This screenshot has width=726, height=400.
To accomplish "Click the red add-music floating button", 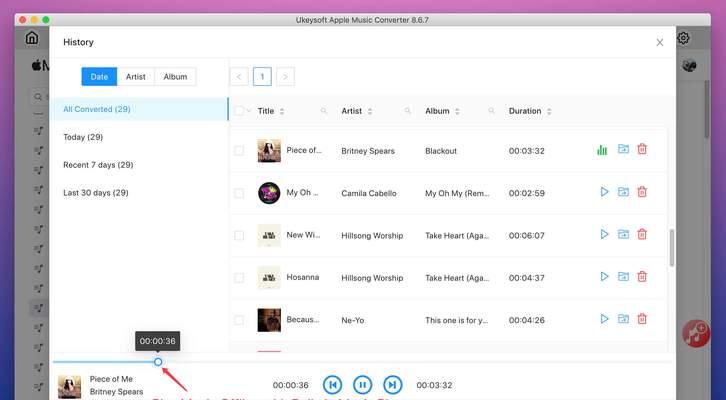I will point(696,333).
